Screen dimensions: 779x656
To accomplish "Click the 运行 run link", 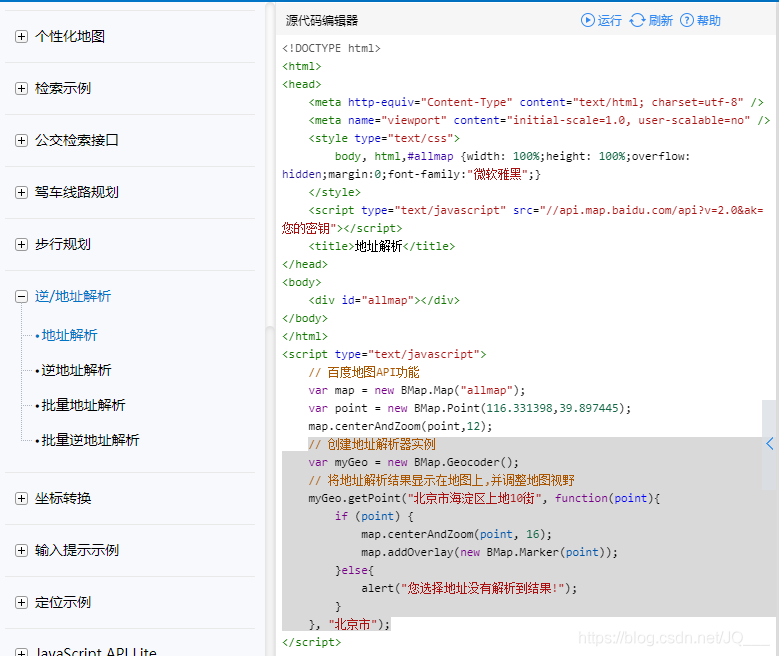I will coord(610,20).
